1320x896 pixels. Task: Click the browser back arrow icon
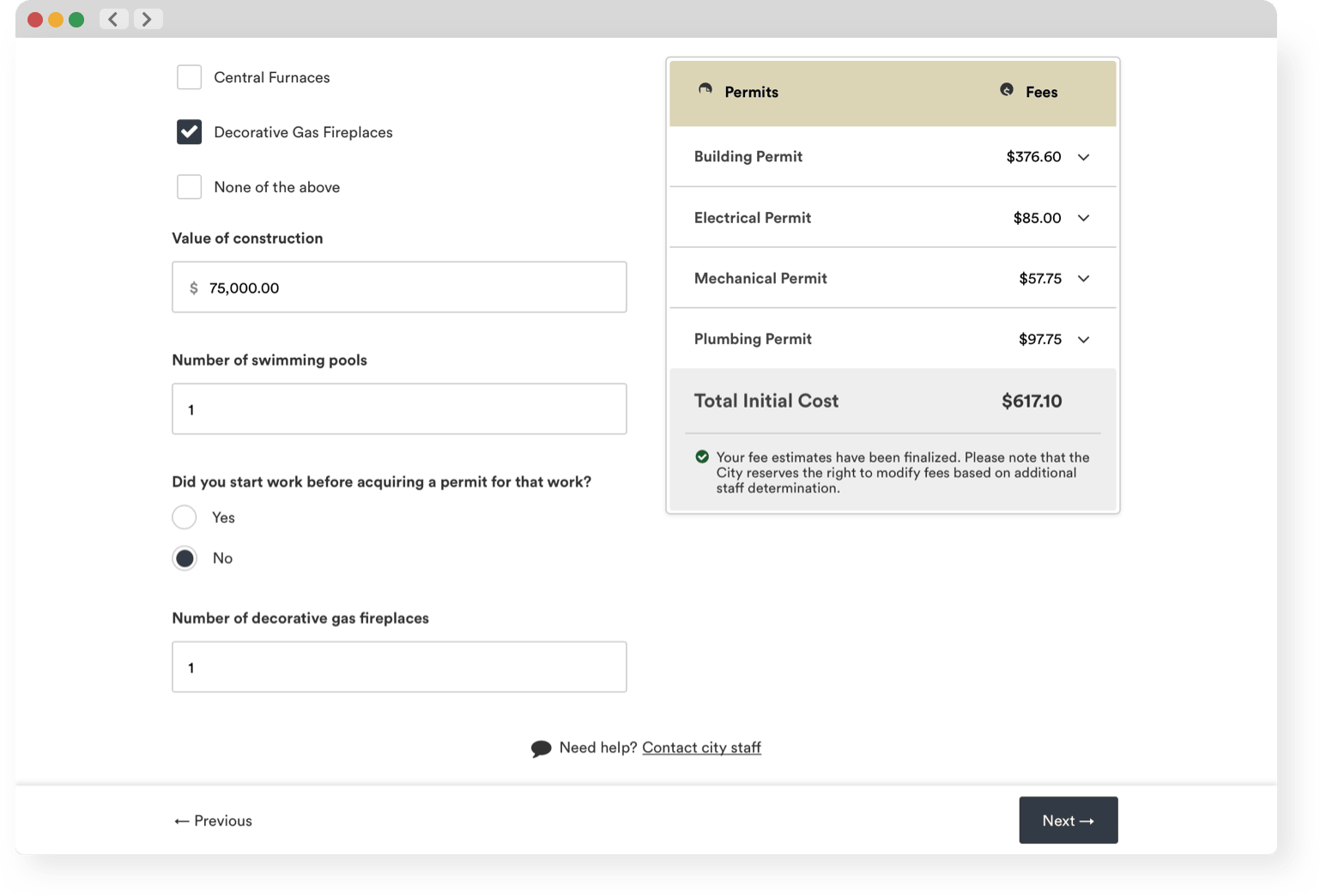pos(113,19)
